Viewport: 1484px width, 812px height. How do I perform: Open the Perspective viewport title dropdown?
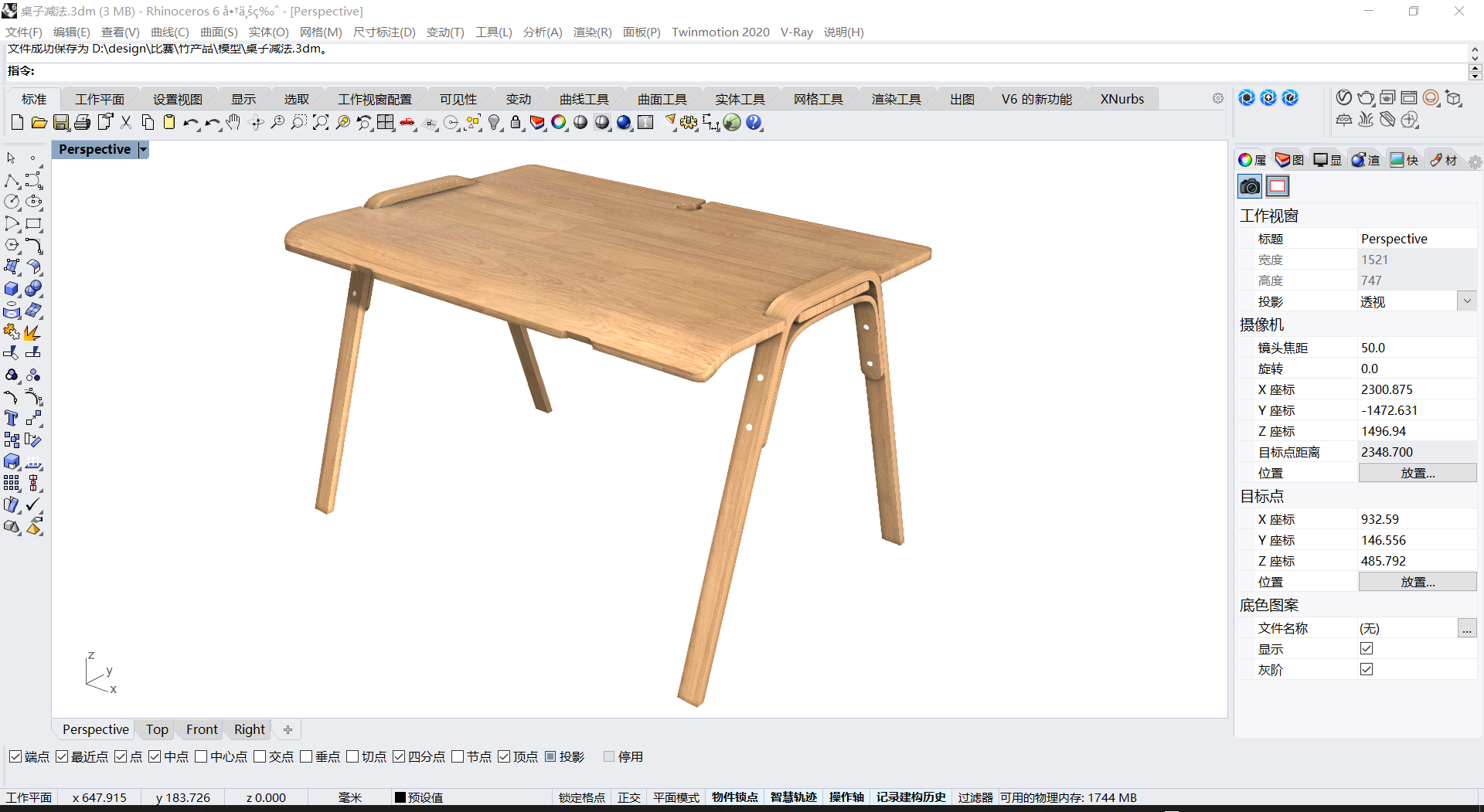pyautogui.click(x=142, y=149)
